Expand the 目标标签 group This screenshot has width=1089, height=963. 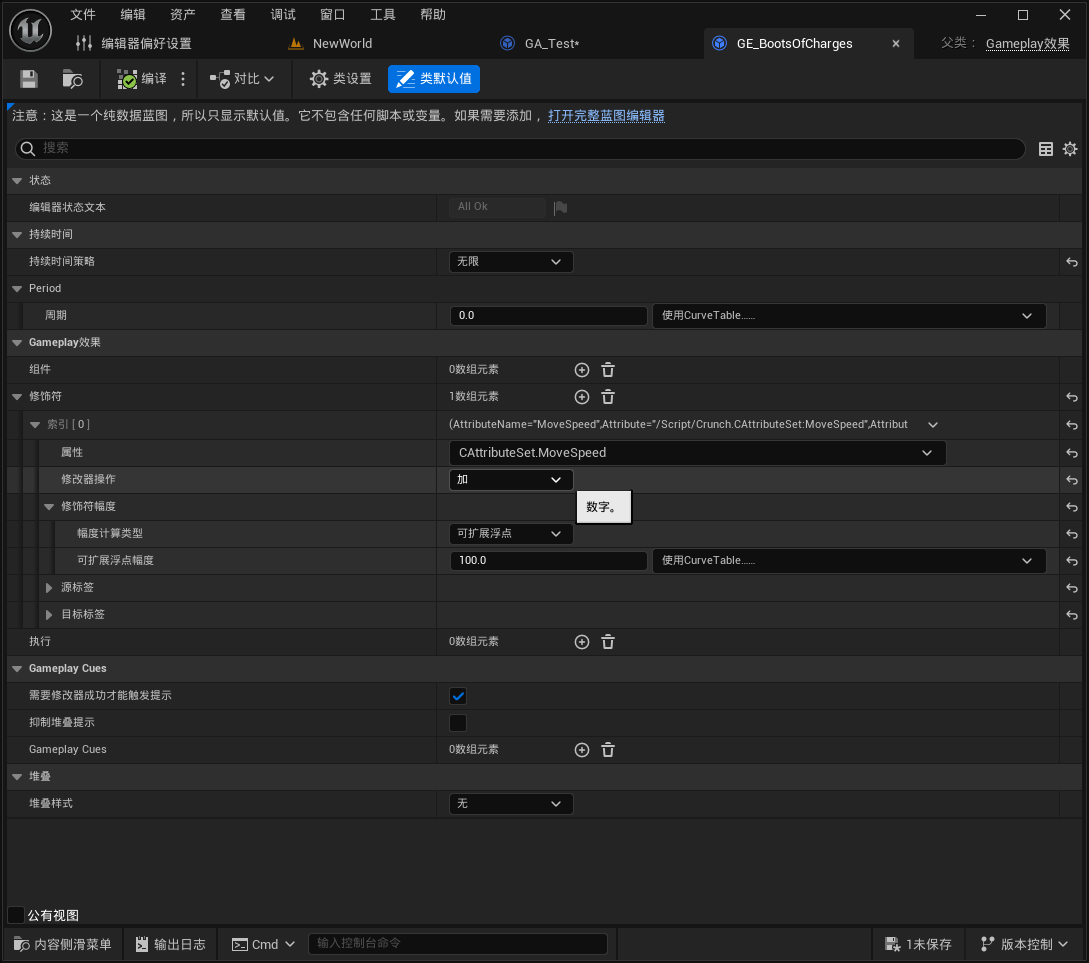click(x=49, y=615)
